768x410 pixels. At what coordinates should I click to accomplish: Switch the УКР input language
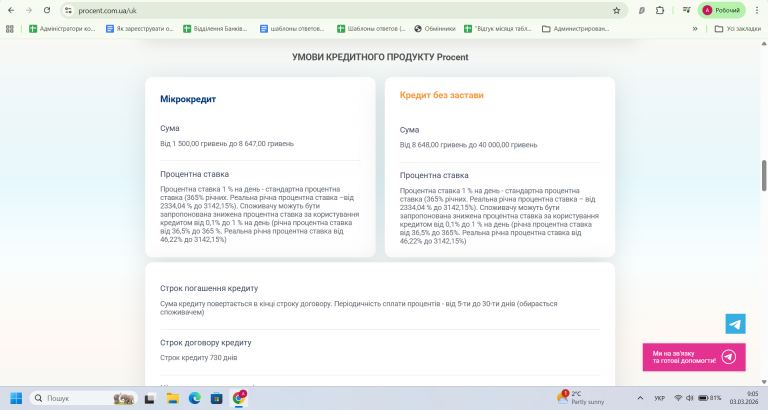659,398
